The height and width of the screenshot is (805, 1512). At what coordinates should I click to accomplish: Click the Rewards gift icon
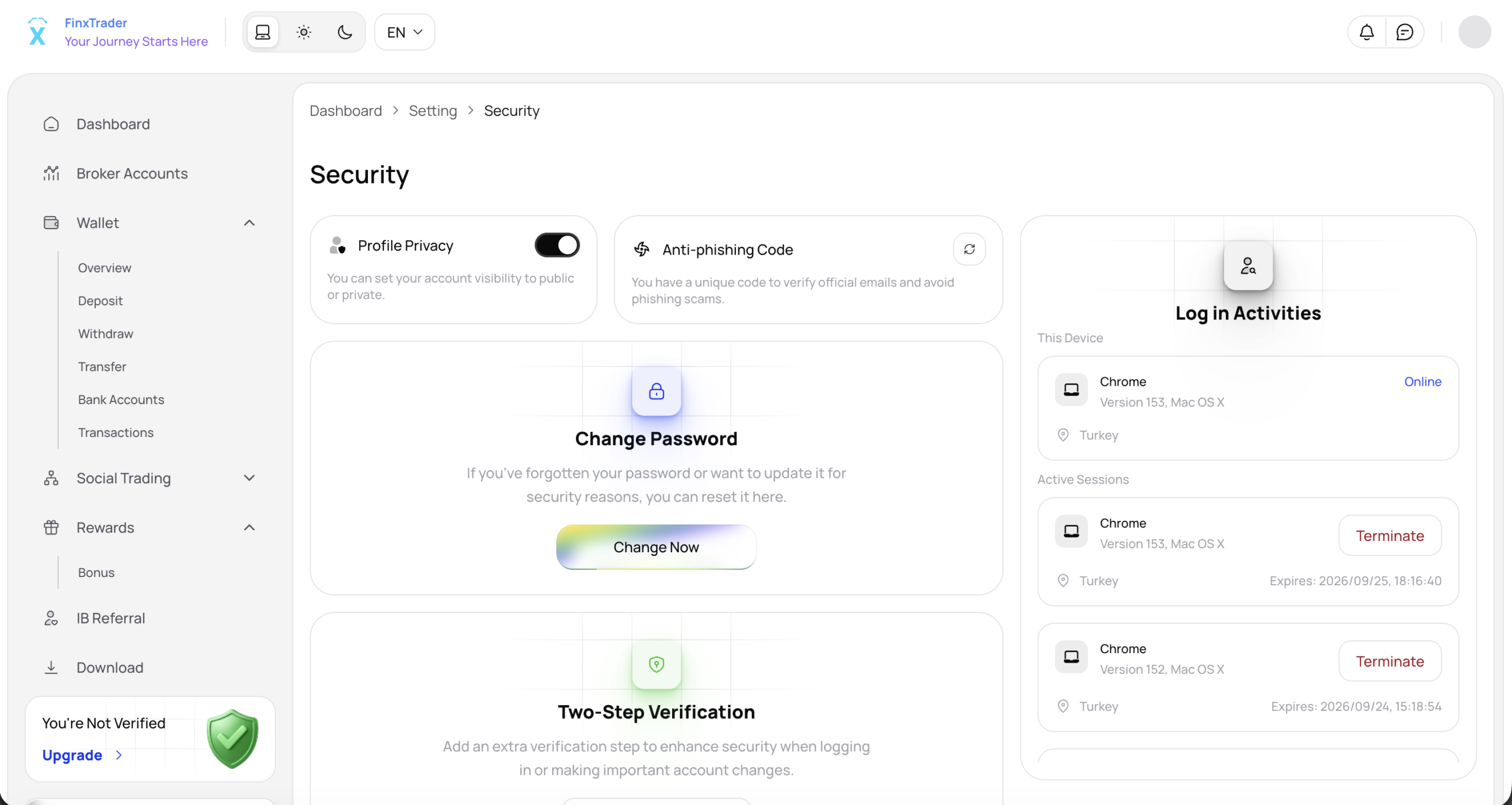51,527
